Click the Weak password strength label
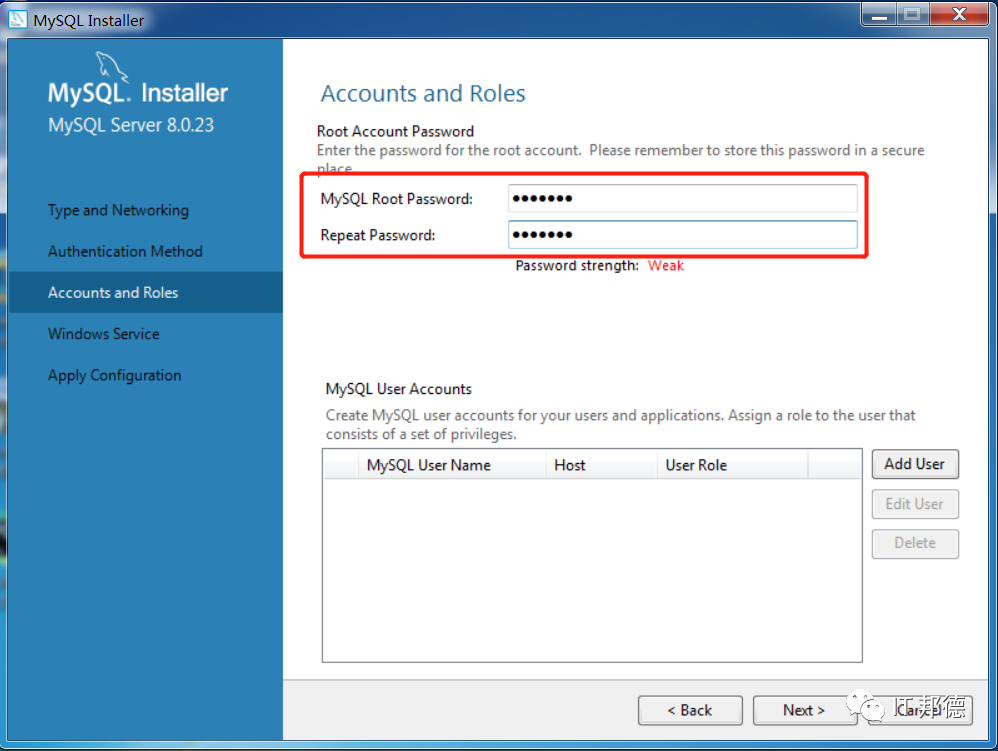The image size is (998, 751). (666, 266)
